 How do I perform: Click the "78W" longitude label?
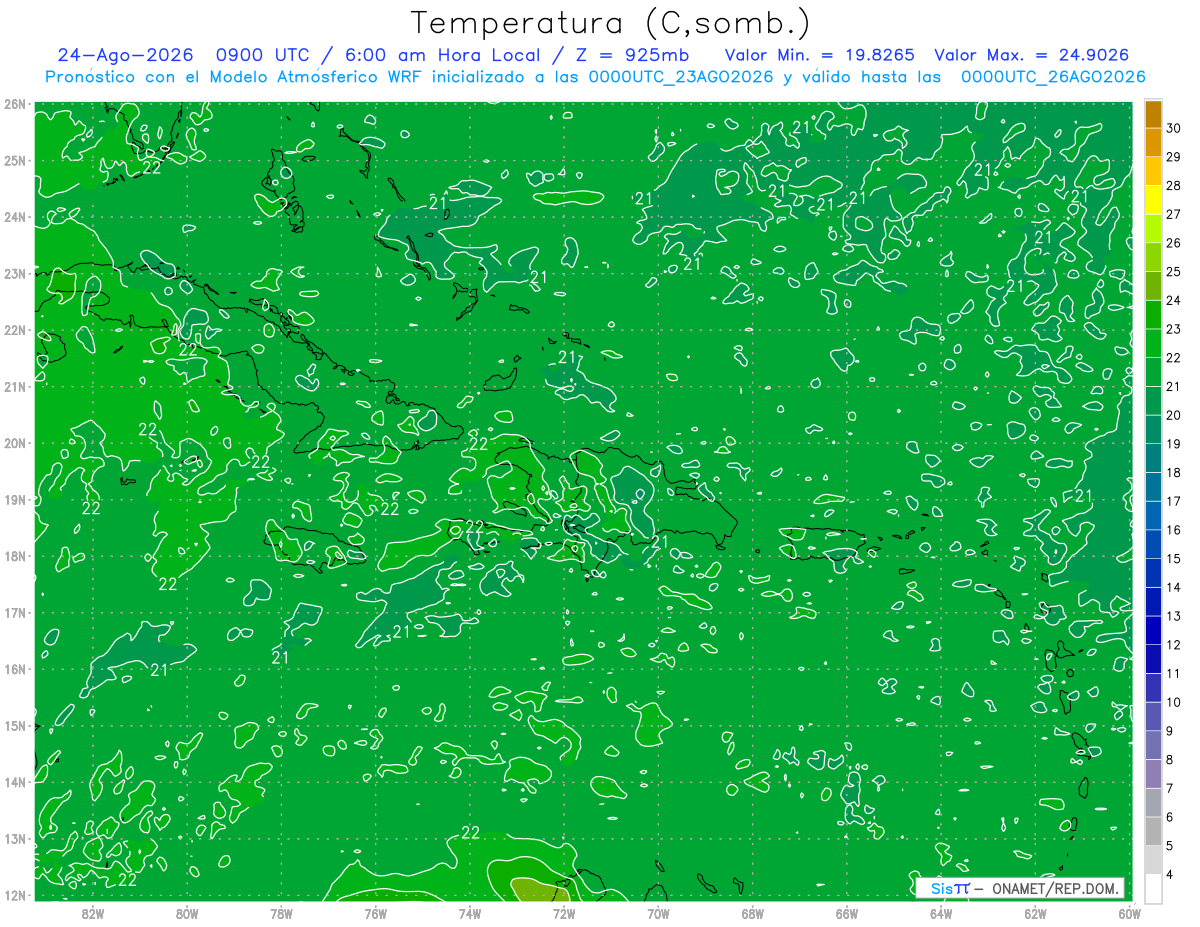tap(281, 913)
